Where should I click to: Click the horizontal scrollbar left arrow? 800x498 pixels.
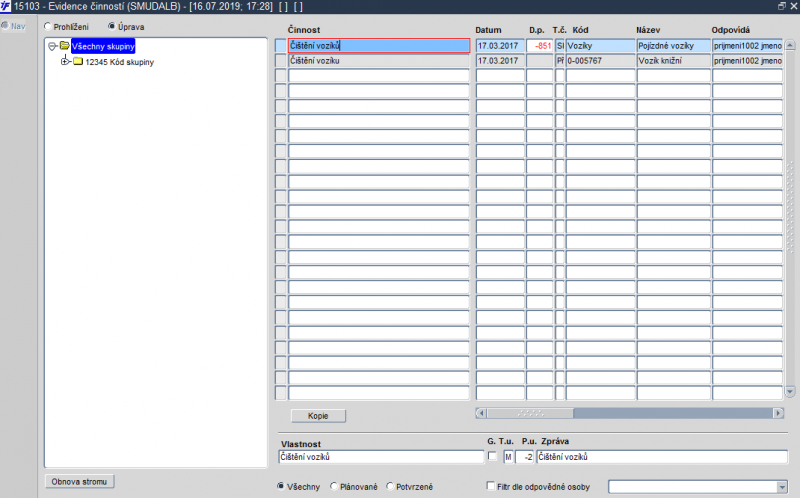click(x=481, y=413)
